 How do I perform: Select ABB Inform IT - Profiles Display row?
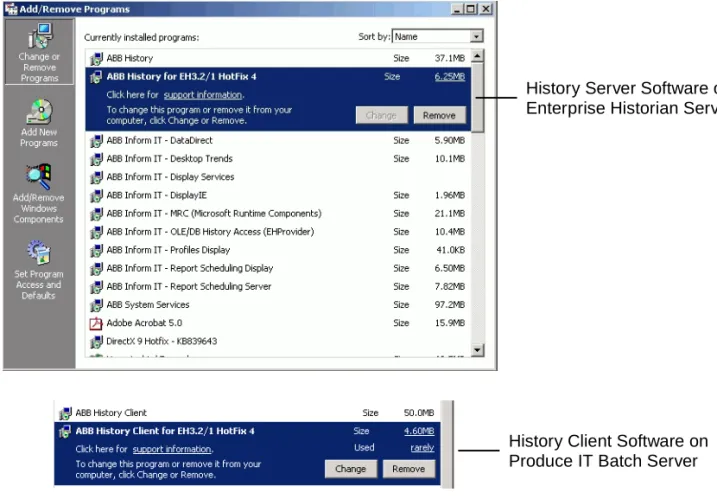(278, 251)
